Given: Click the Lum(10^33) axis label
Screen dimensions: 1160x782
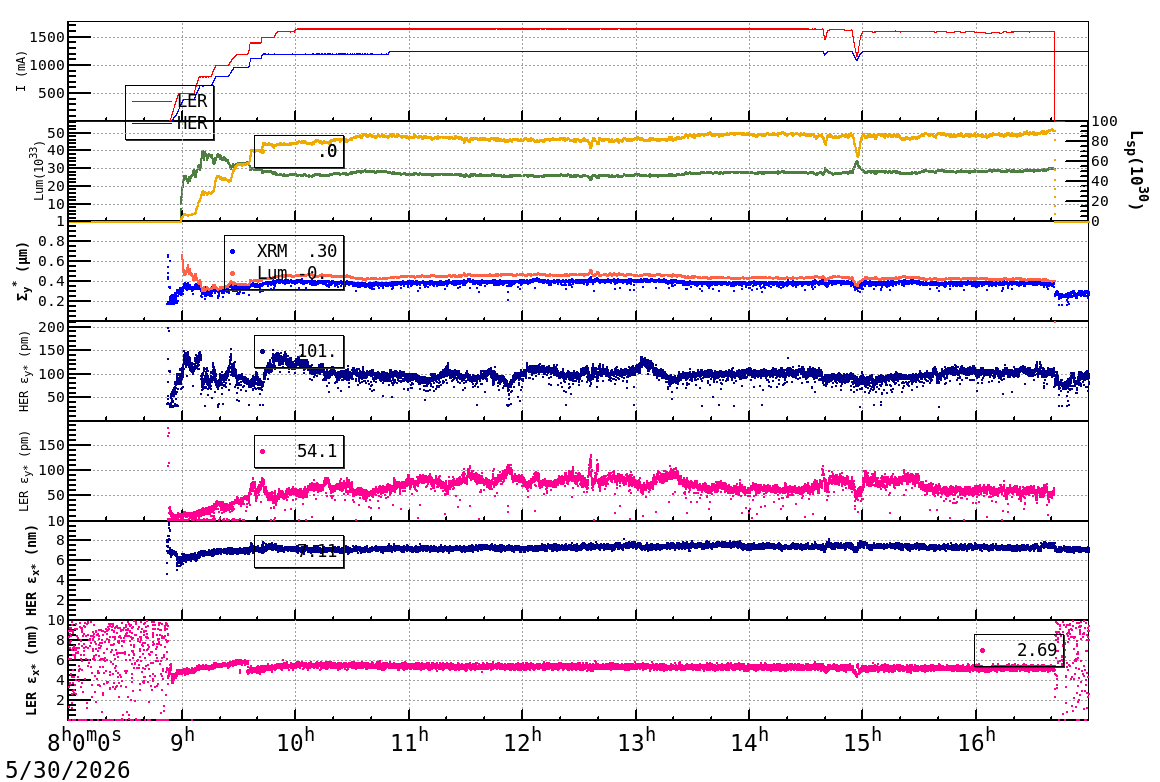Looking at the screenshot, I should tap(38, 171).
